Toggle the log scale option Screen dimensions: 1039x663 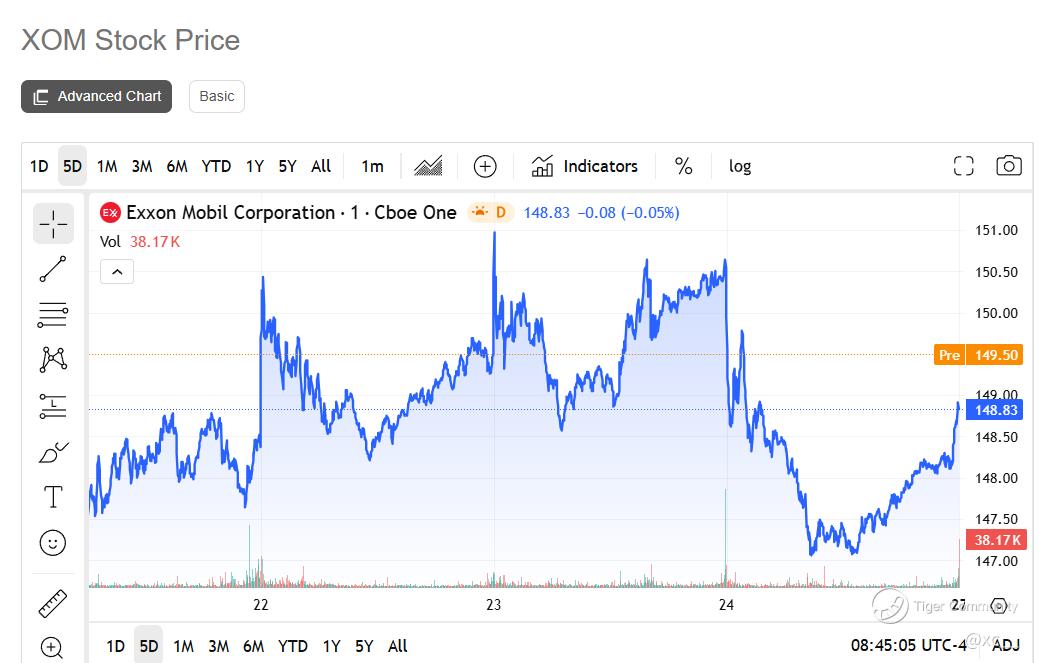coord(740,166)
